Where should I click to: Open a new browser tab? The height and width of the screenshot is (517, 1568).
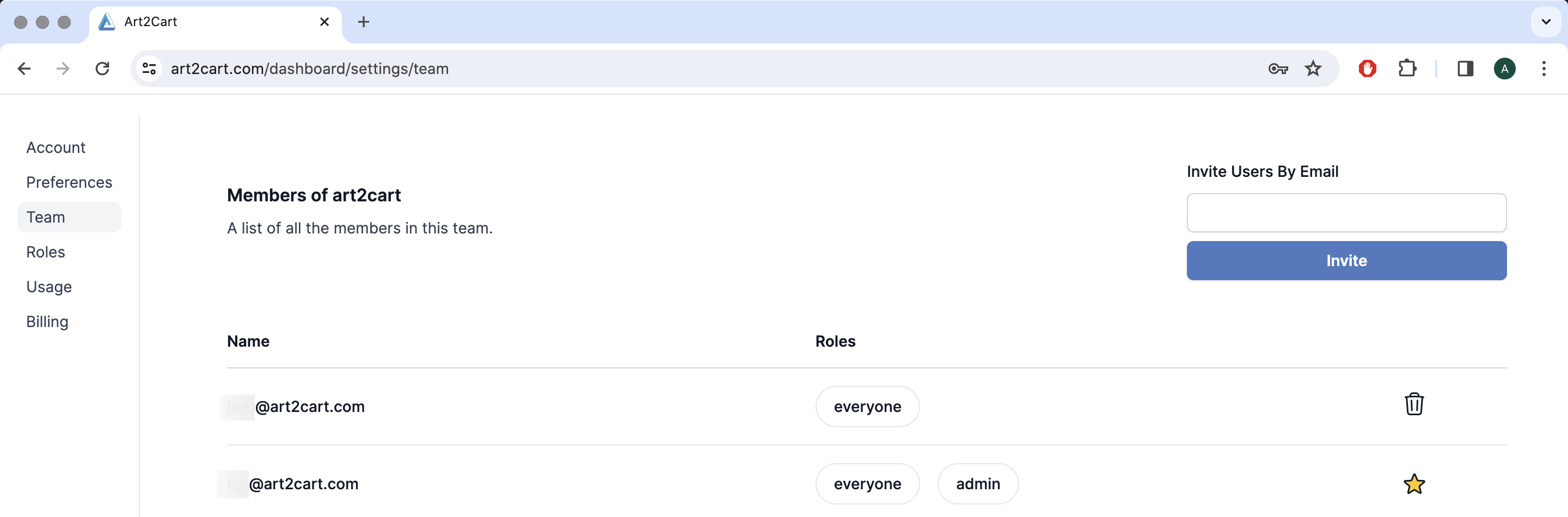coord(363,22)
